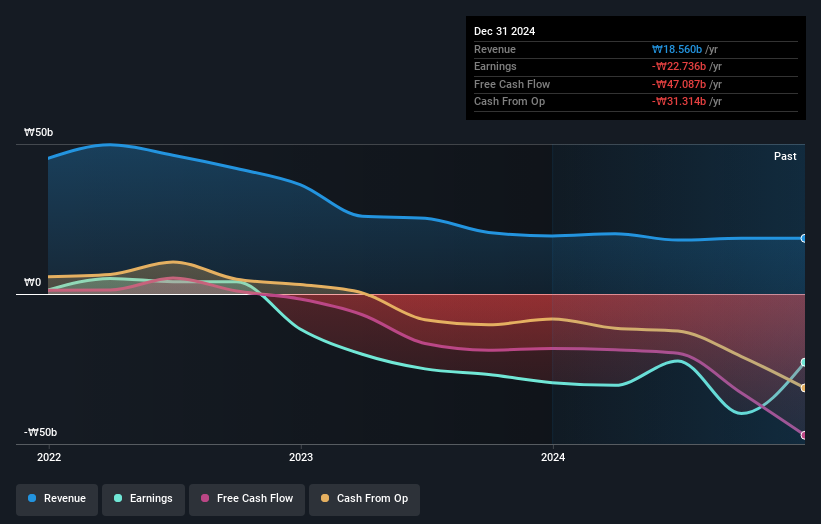The width and height of the screenshot is (821, 524).
Task: Click the Revenue row label in tooltip
Action: 495,49
